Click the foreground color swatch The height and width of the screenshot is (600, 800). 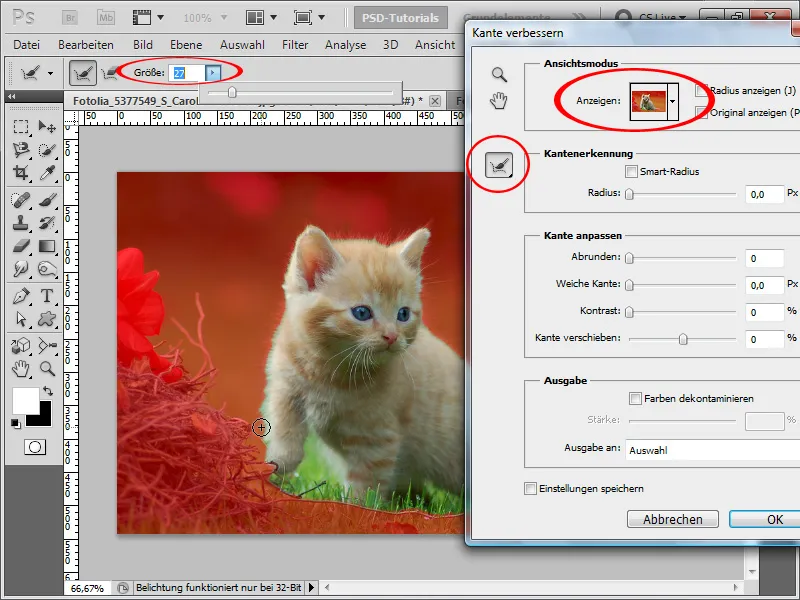click(x=24, y=401)
